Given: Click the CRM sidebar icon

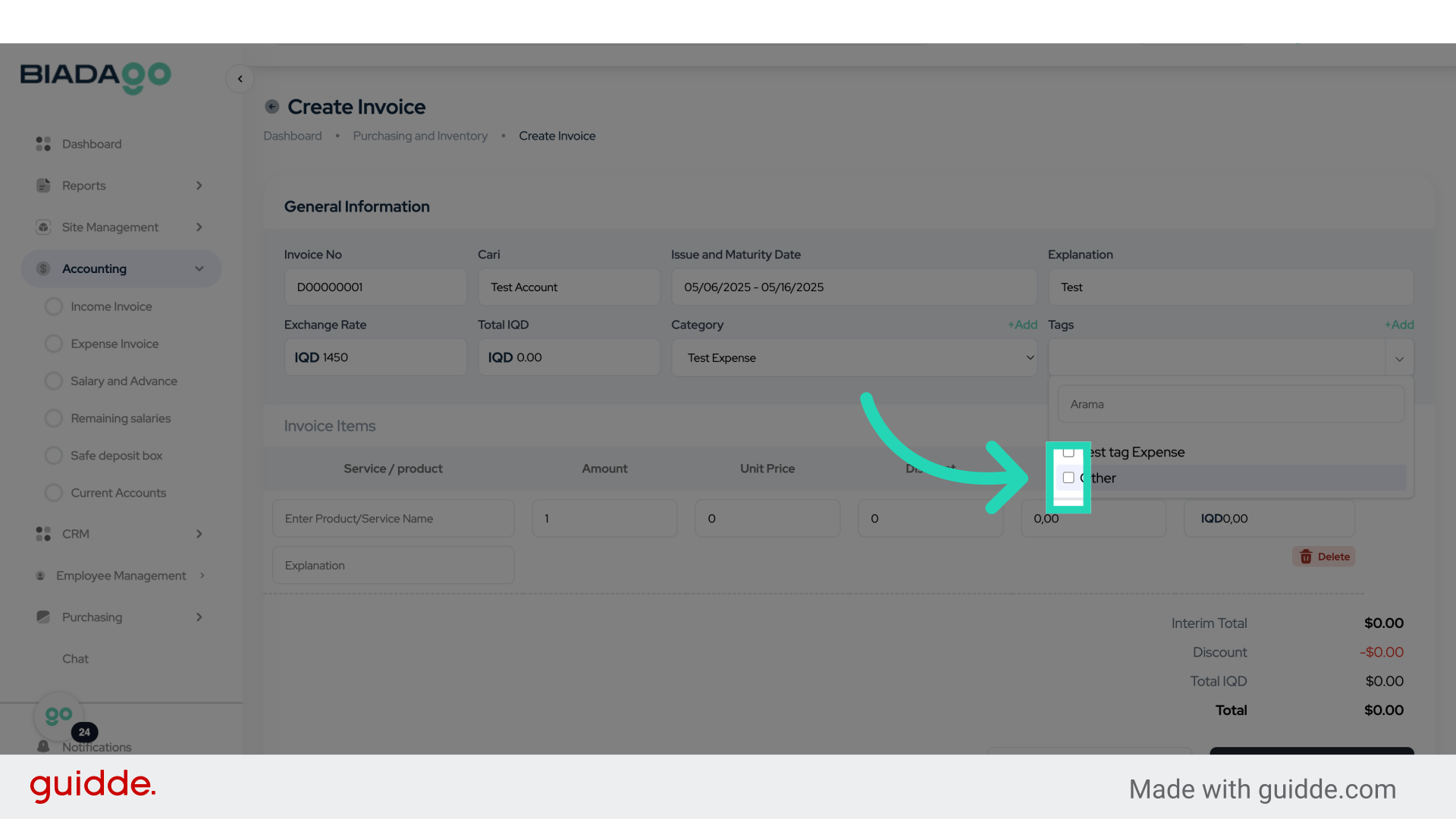Looking at the screenshot, I should (43, 534).
